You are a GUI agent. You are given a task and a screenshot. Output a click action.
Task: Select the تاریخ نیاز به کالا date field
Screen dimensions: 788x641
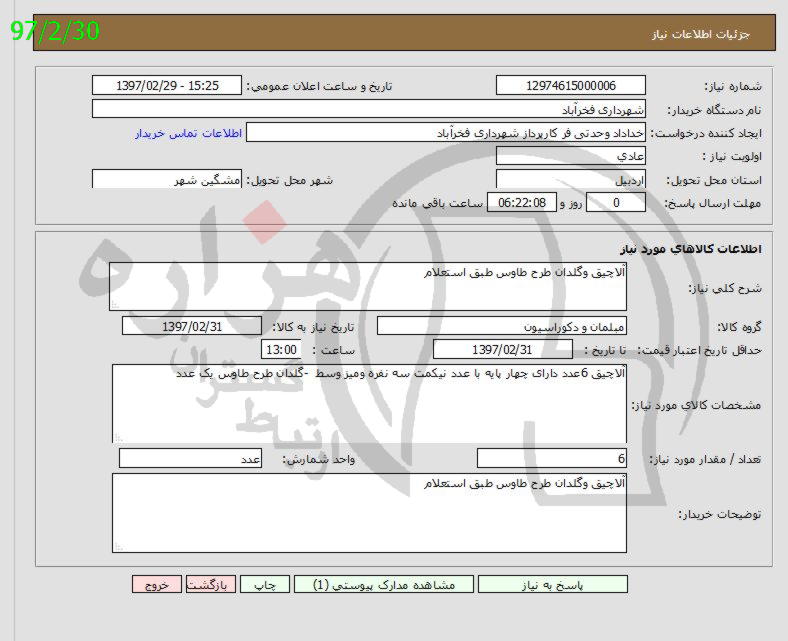click(x=191, y=327)
